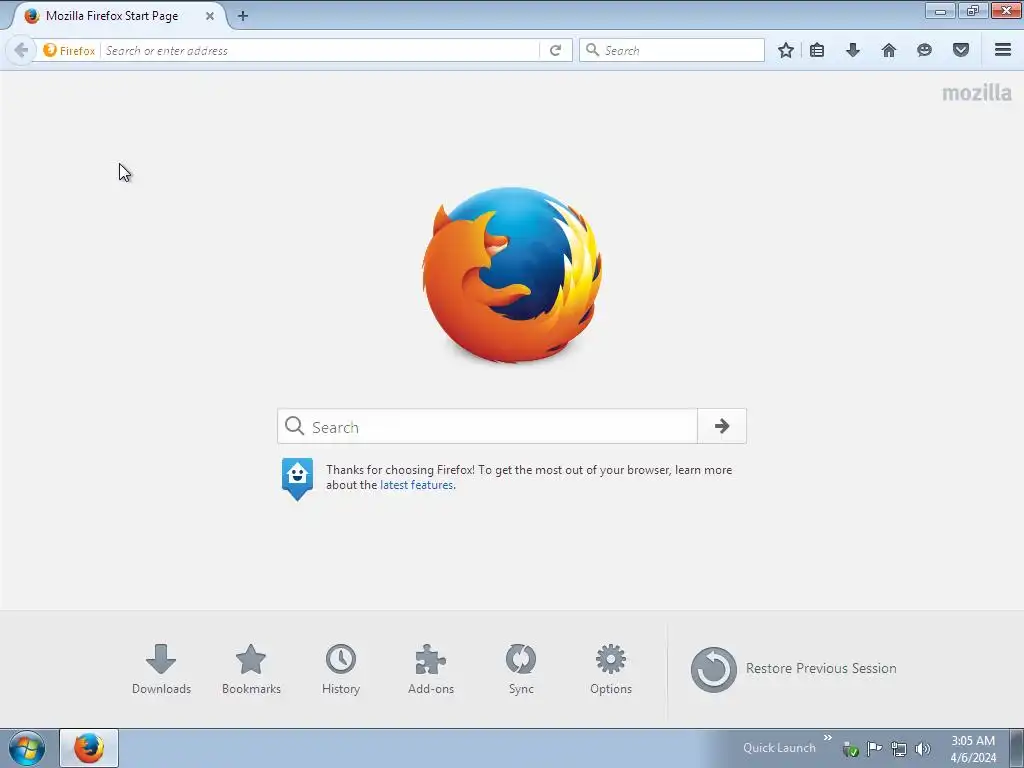
Task: Click the back arrow navigation button
Action: (21, 50)
